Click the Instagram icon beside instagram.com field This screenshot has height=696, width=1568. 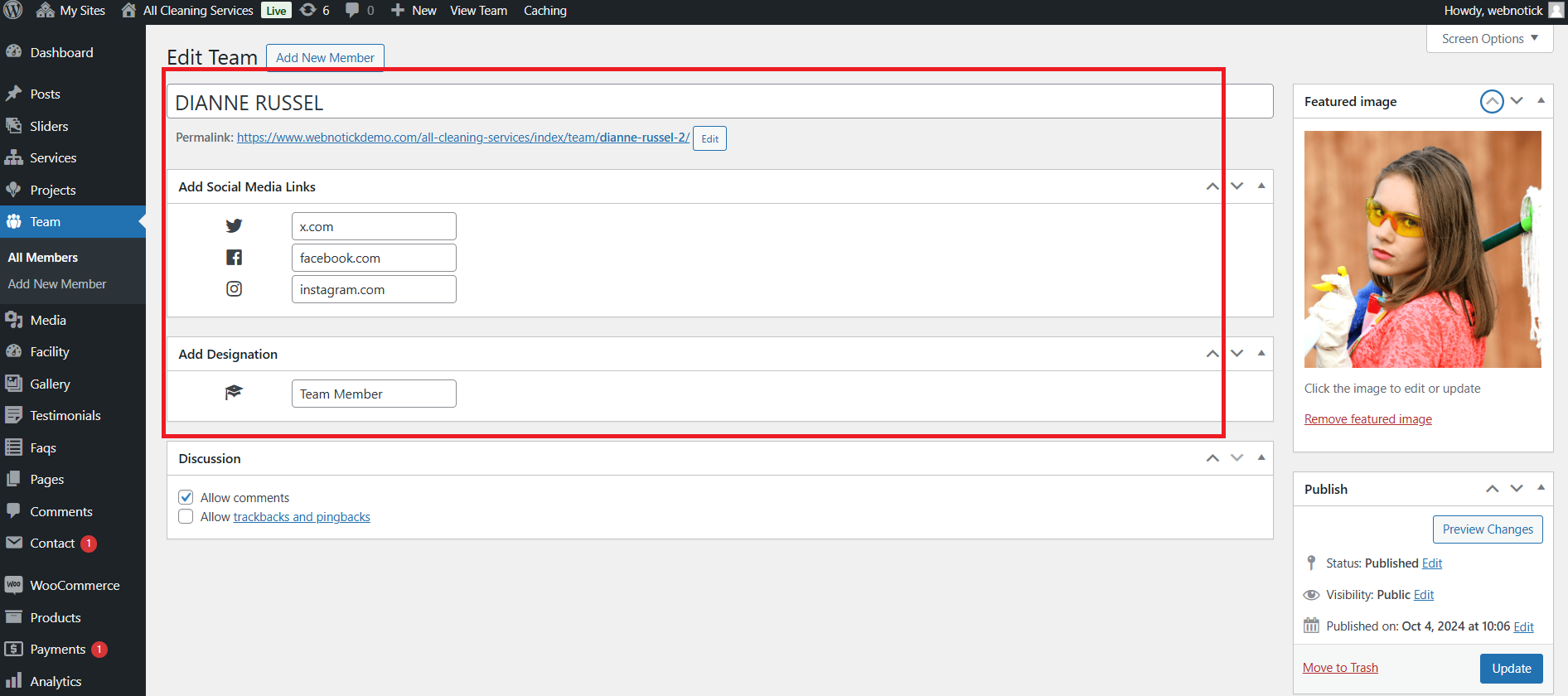click(234, 289)
